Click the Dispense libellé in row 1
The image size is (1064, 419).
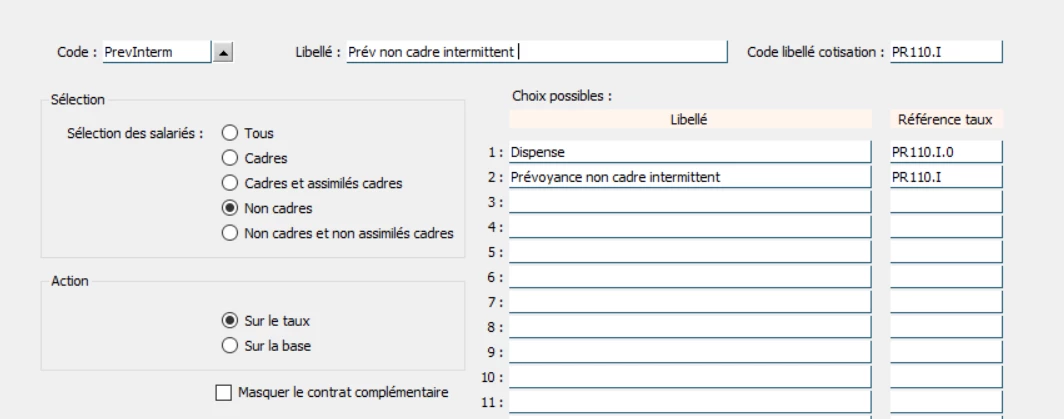point(690,153)
